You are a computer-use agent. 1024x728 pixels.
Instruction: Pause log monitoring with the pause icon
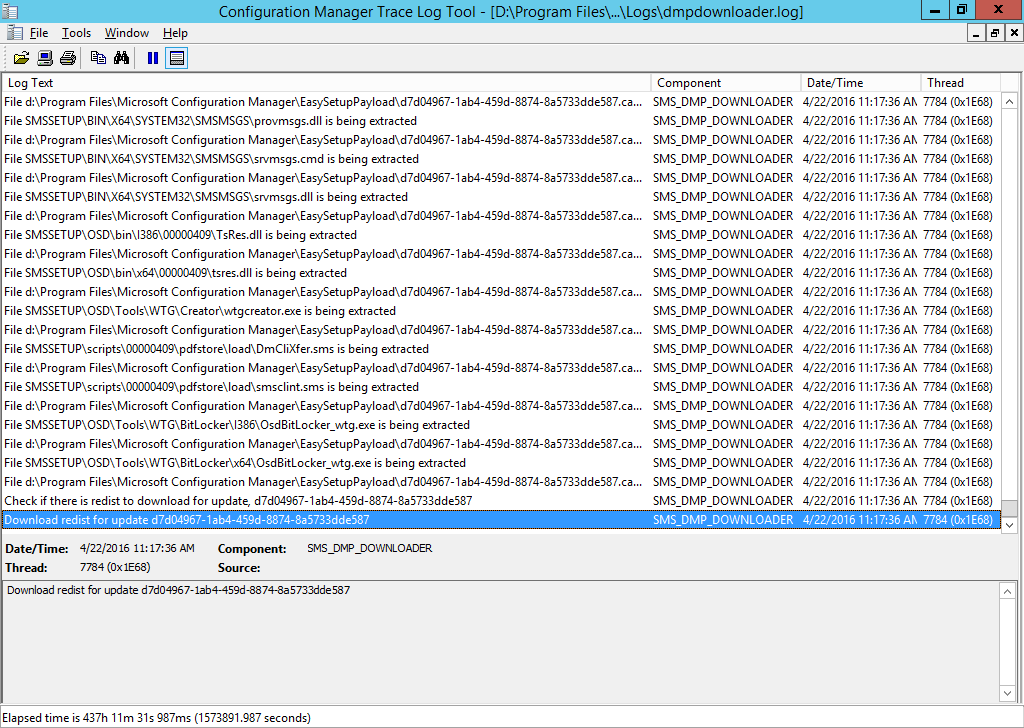pos(153,58)
